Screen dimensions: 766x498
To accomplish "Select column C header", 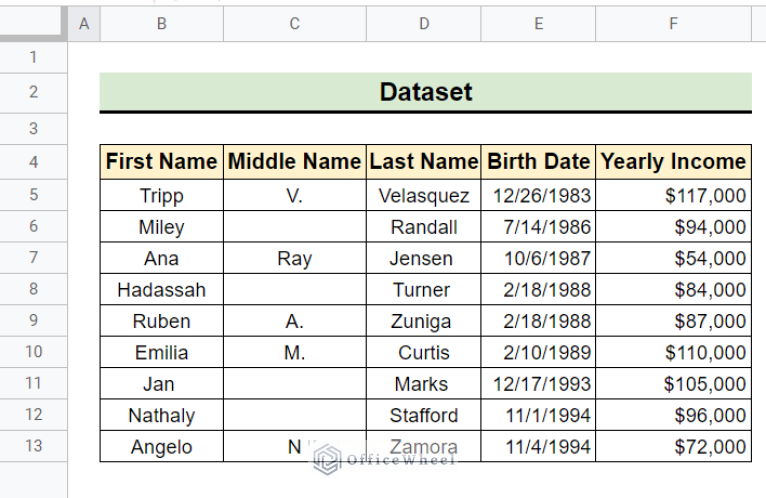I will [295, 23].
